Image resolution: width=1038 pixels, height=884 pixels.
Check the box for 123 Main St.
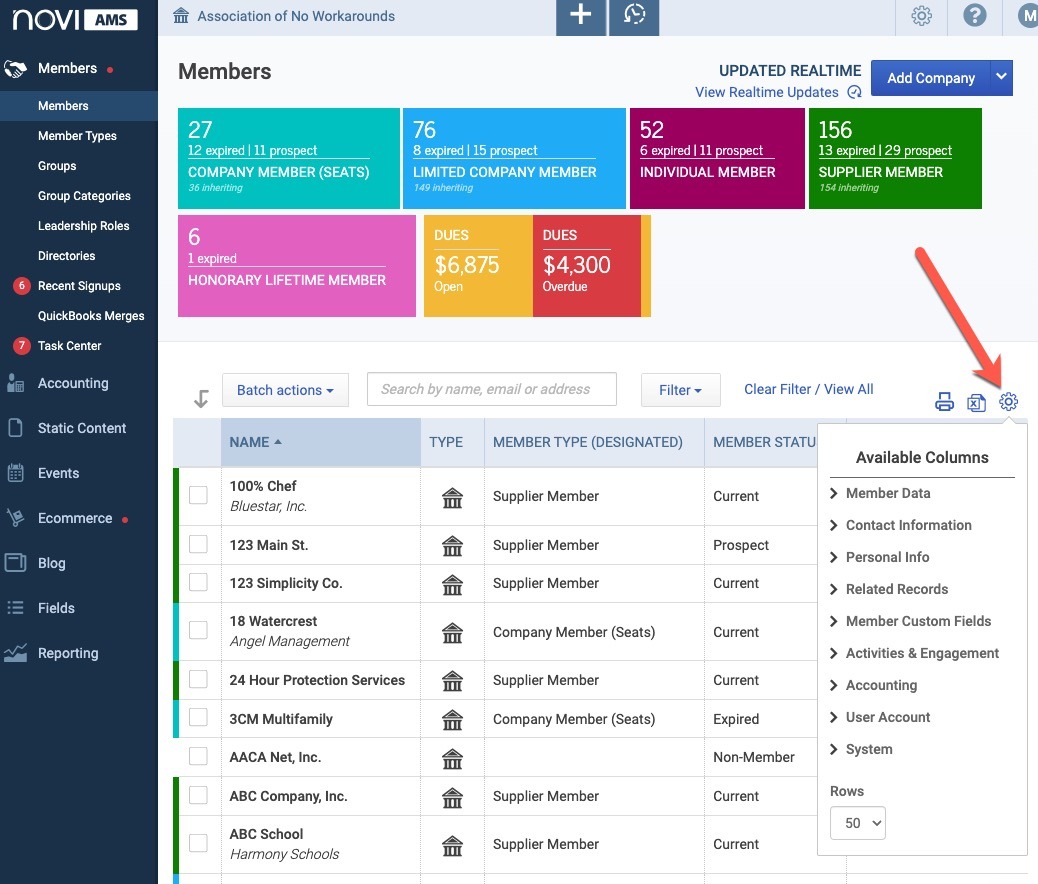click(x=198, y=544)
